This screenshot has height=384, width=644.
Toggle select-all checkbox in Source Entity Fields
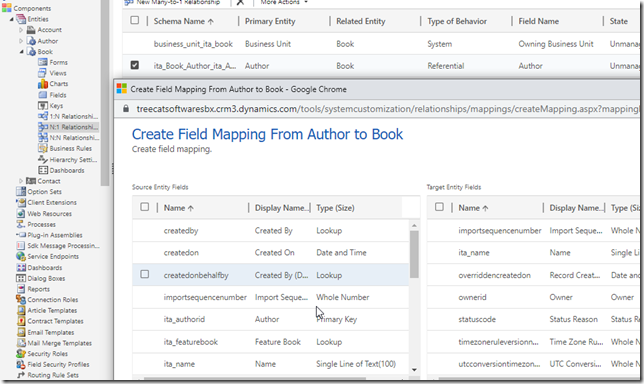(x=145, y=207)
